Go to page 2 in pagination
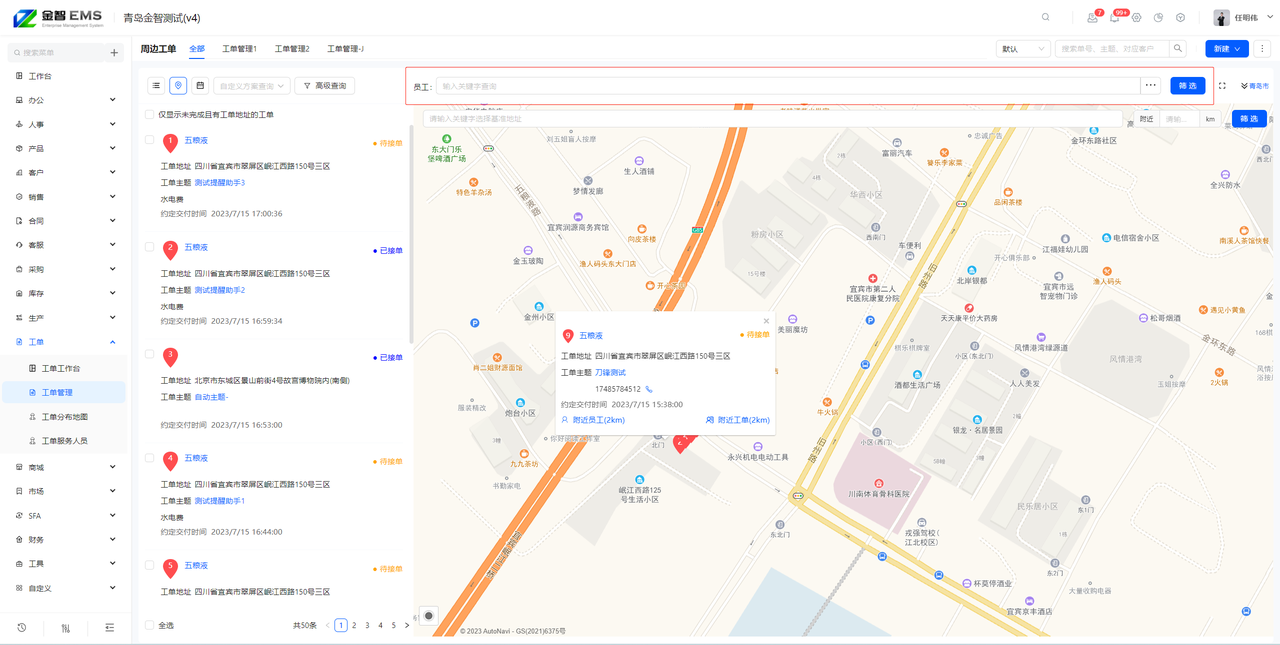The width and height of the screenshot is (1280, 645). point(354,626)
